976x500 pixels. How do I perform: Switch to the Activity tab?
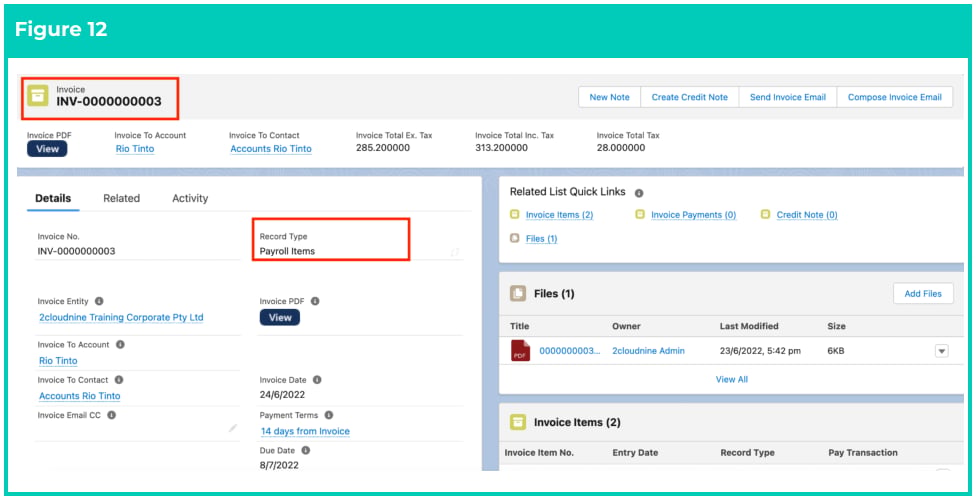pyautogui.click(x=190, y=199)
